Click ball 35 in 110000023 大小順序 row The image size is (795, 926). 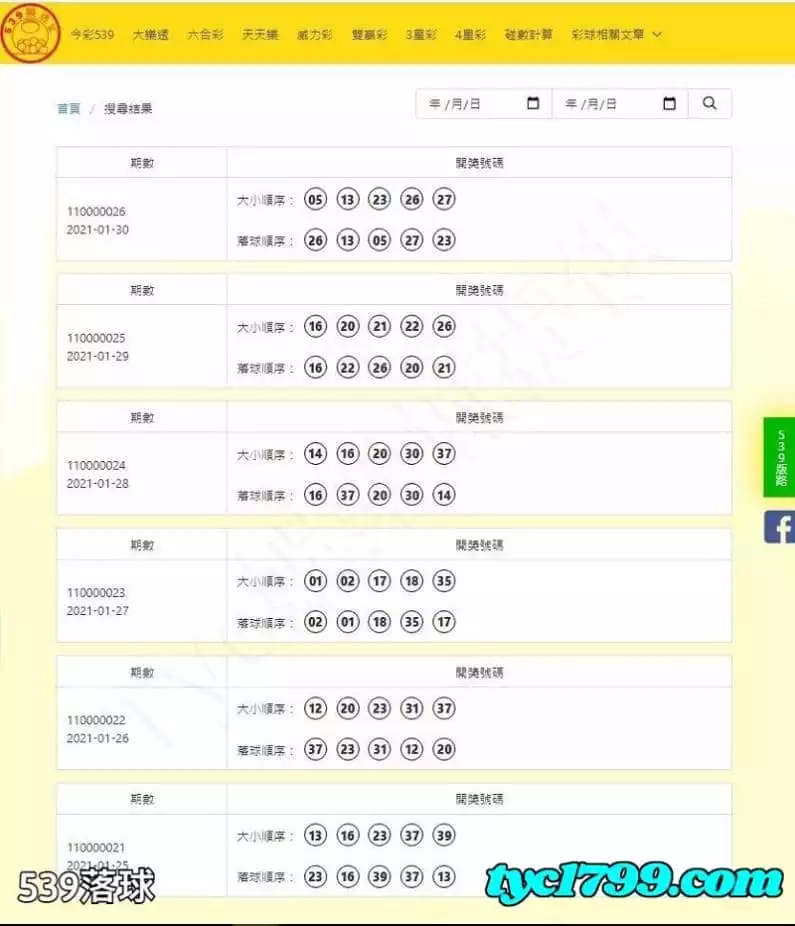click(444, 581)
